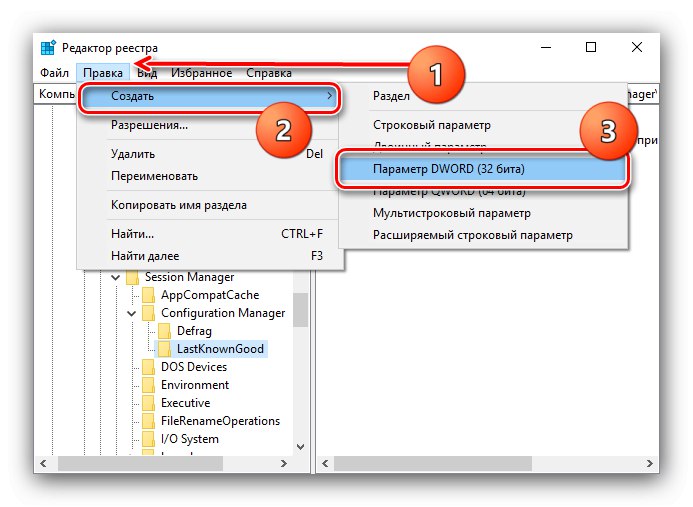This screenshot has height=507, width=693.
Task: Collapse the Session Manager node
Action: [x=116, y=278]
